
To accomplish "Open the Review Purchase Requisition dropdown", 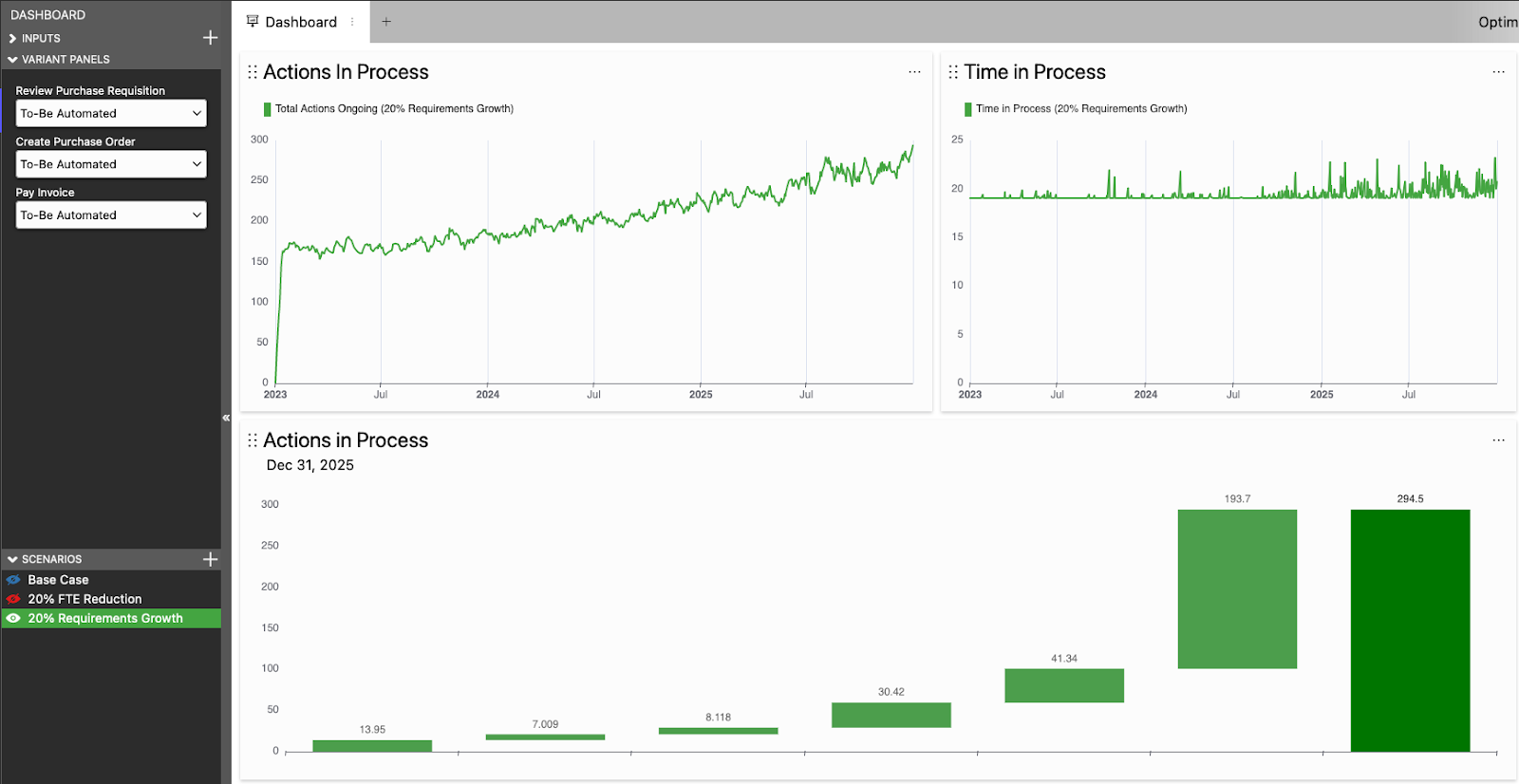I will 111,113.
